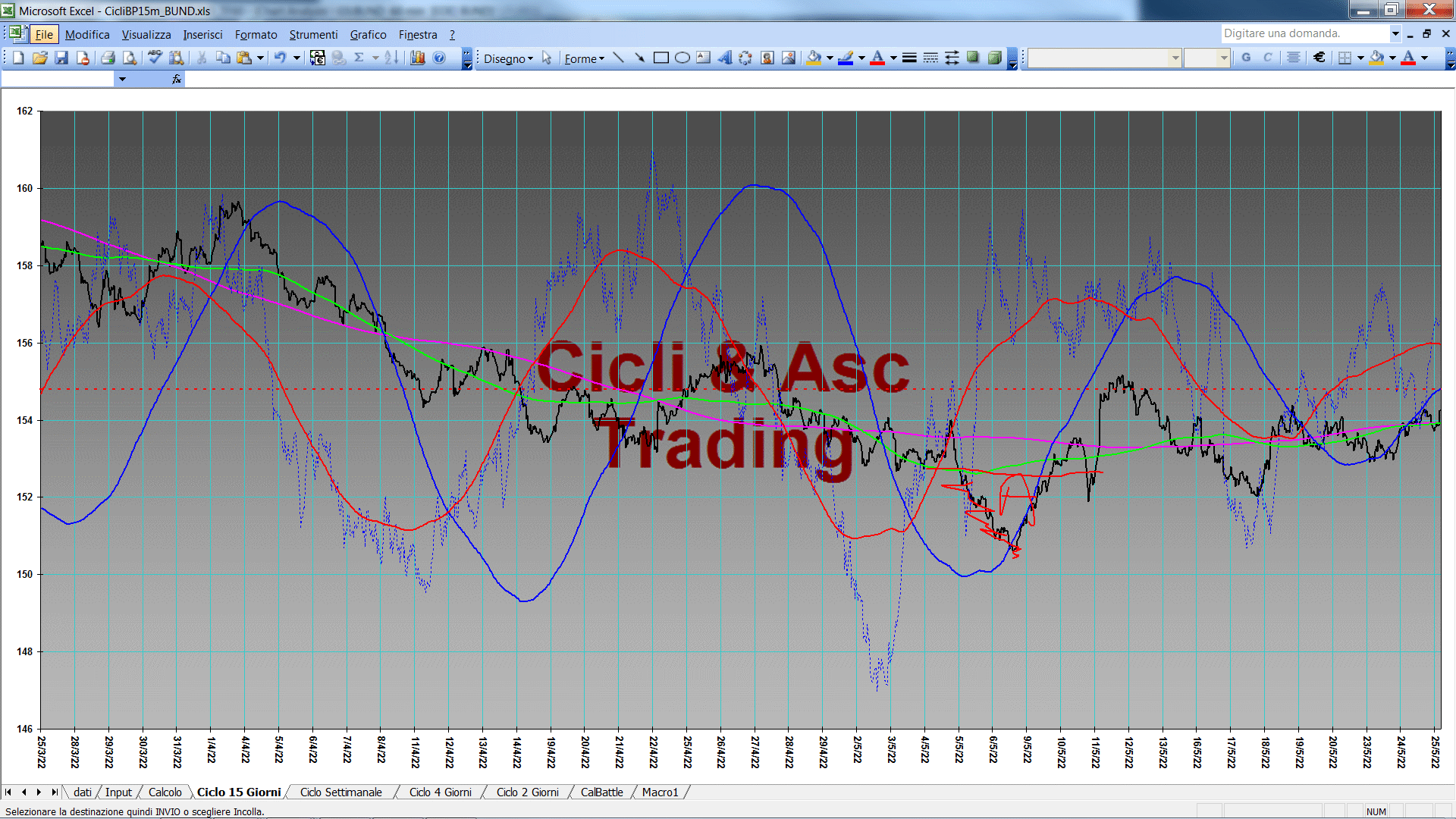
Task: Insert AutoSum with the sigma icon
Action: (359, 58)
